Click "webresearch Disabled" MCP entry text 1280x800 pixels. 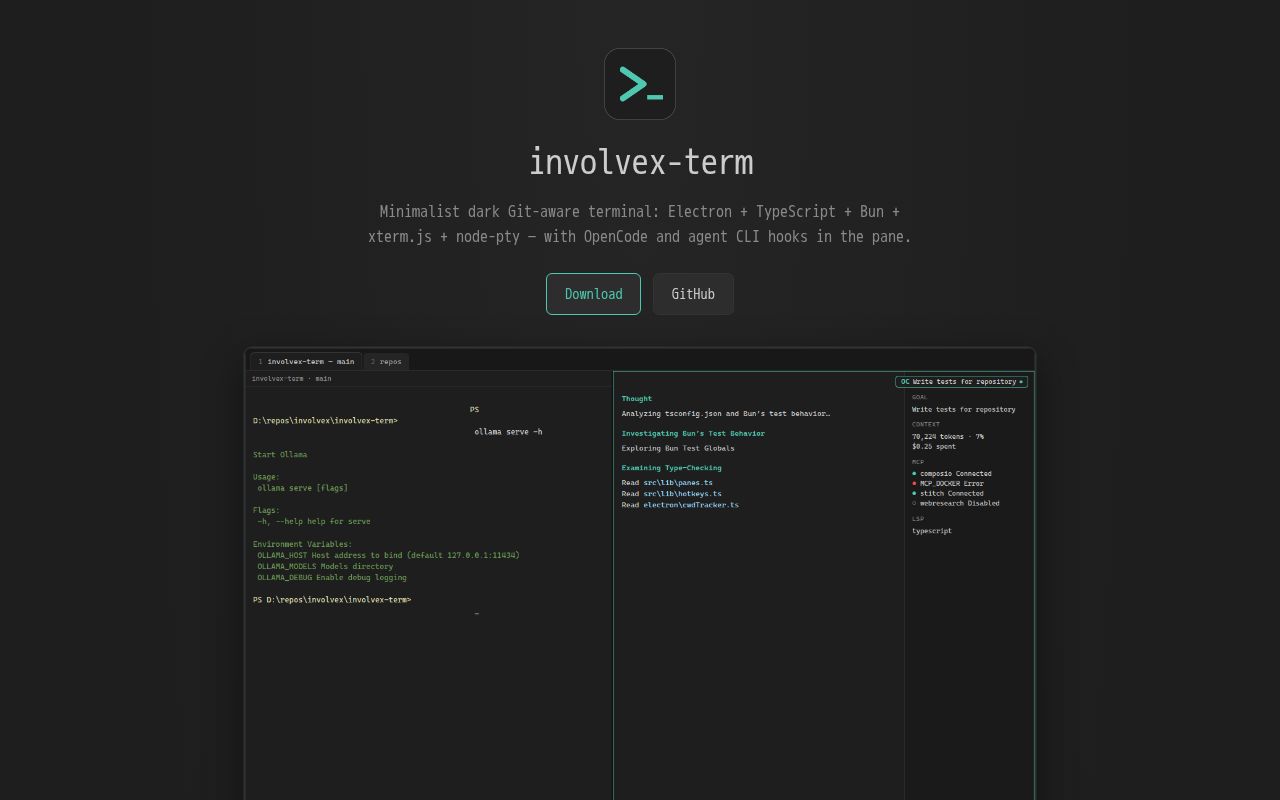pos(960,504)
